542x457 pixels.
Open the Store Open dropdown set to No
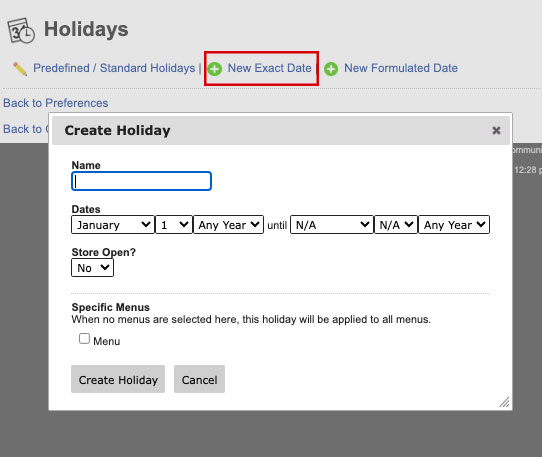(92, 268)
